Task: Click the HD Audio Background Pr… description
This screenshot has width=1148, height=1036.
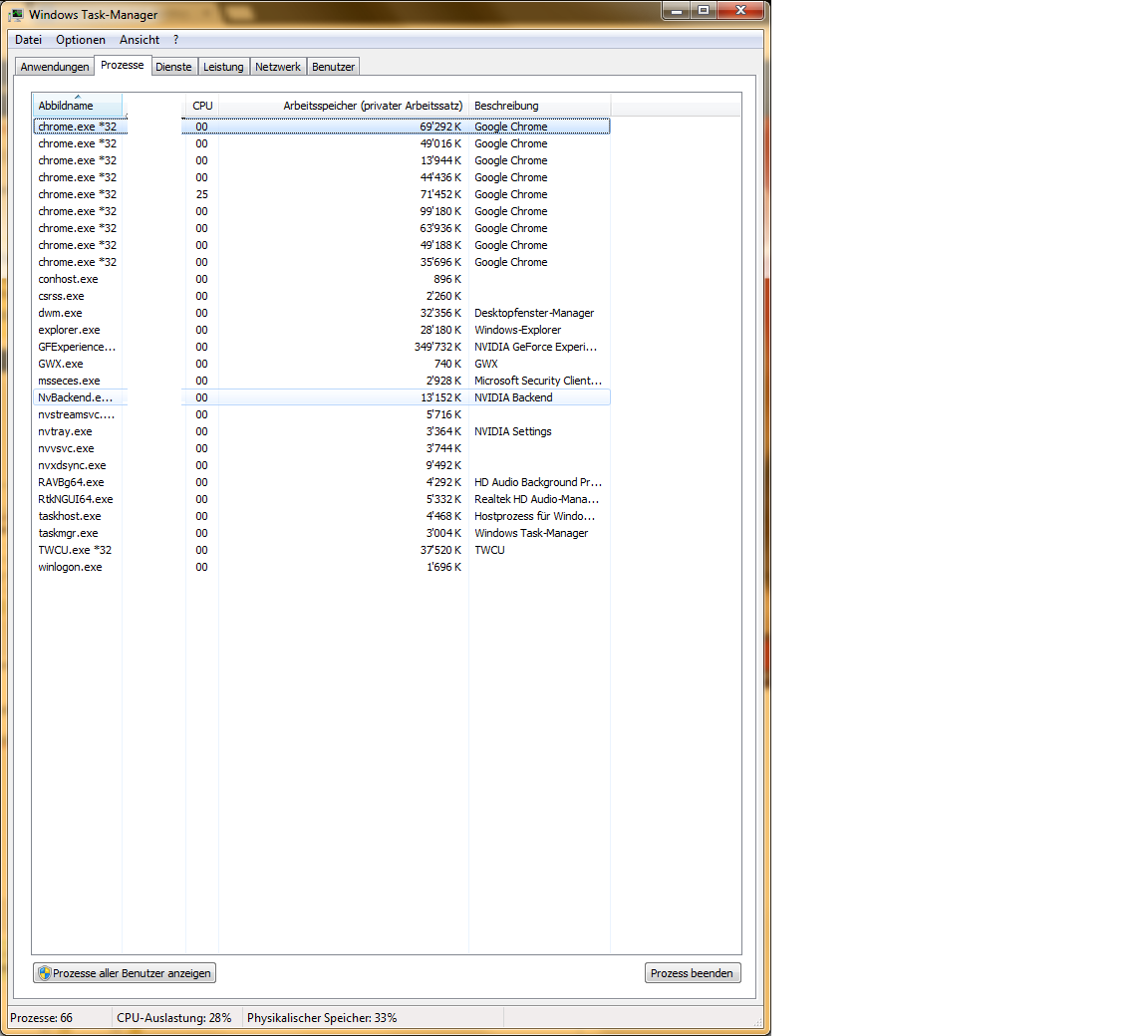Action: (538, 482)
